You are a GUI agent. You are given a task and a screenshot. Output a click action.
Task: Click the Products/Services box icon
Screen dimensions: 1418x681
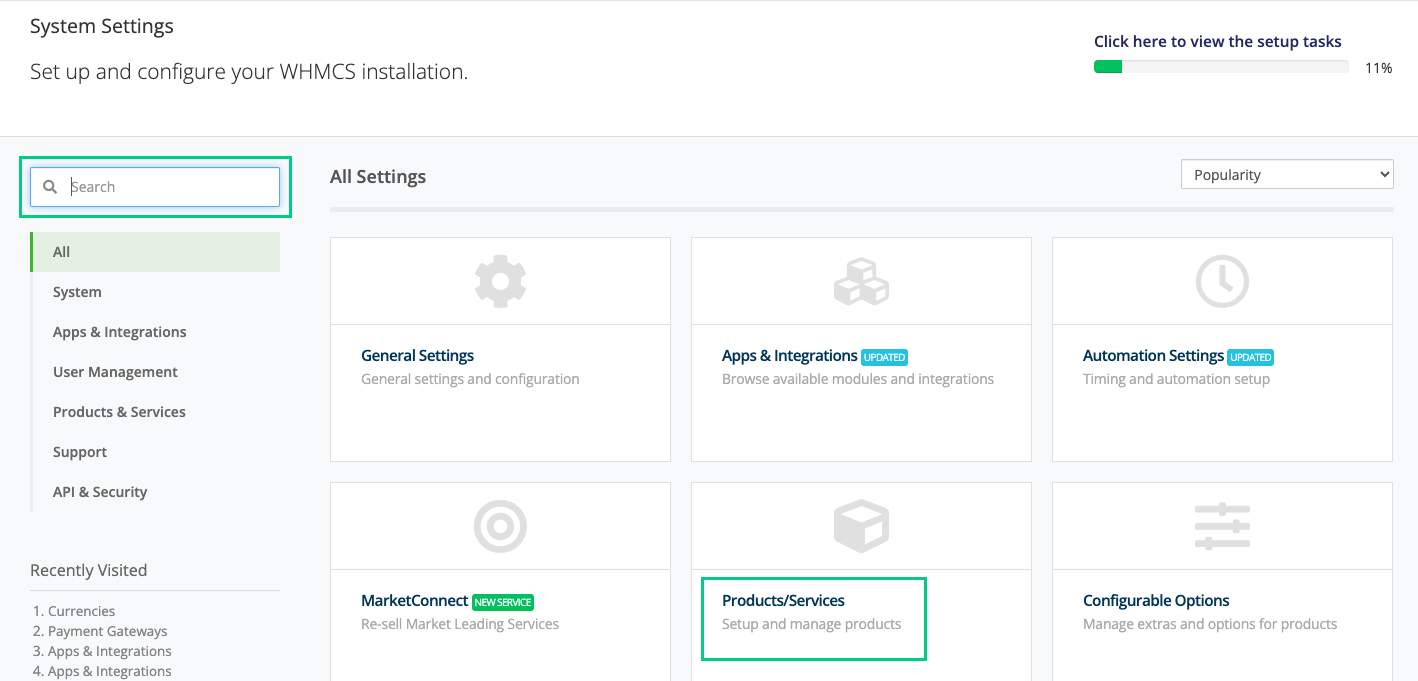(x=861, y=527)
